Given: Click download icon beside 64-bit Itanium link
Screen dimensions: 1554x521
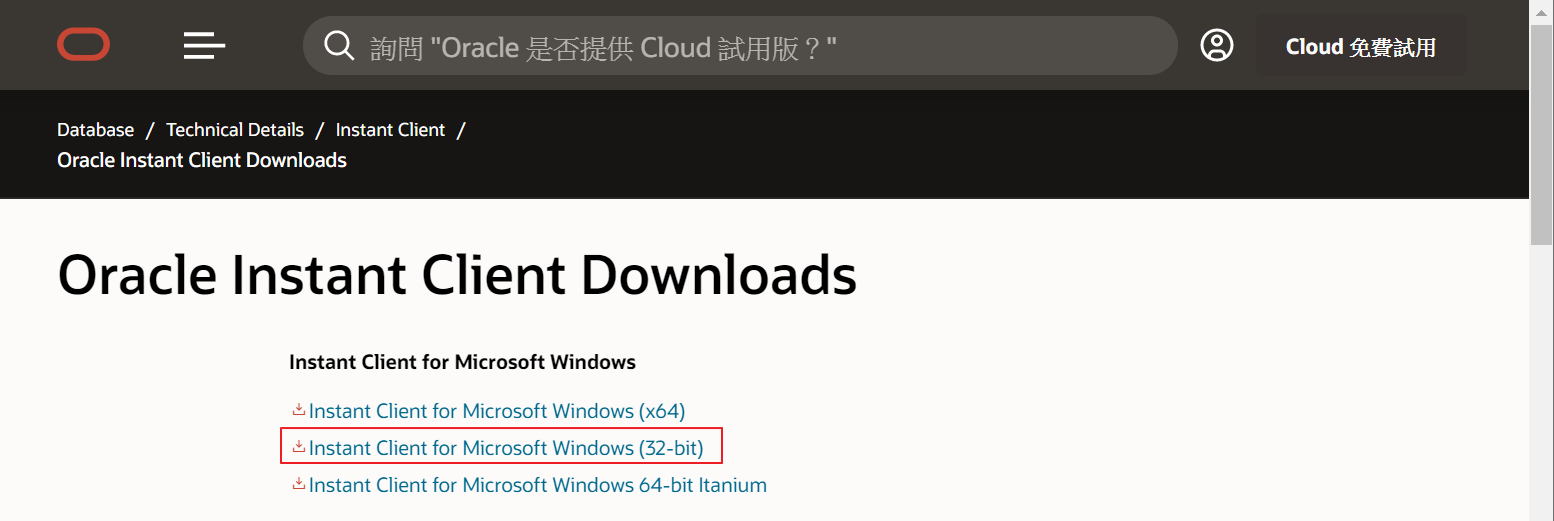Looking at the screenshot, I should [298, 484].
